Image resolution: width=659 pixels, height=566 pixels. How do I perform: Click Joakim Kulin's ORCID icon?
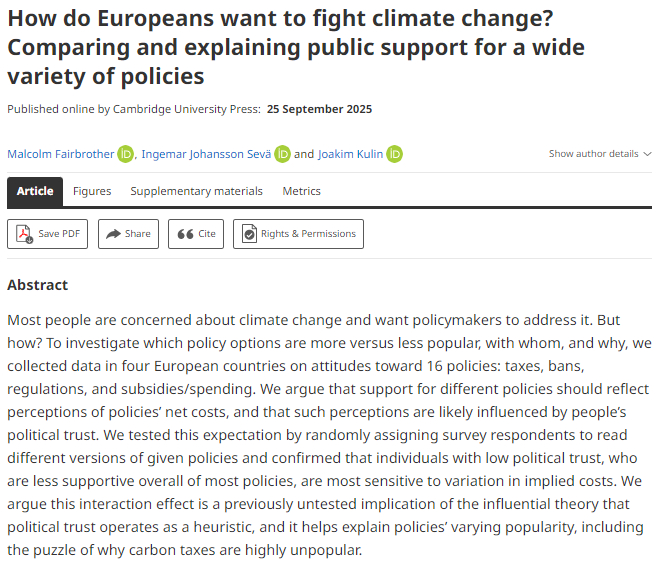(395, 154)
